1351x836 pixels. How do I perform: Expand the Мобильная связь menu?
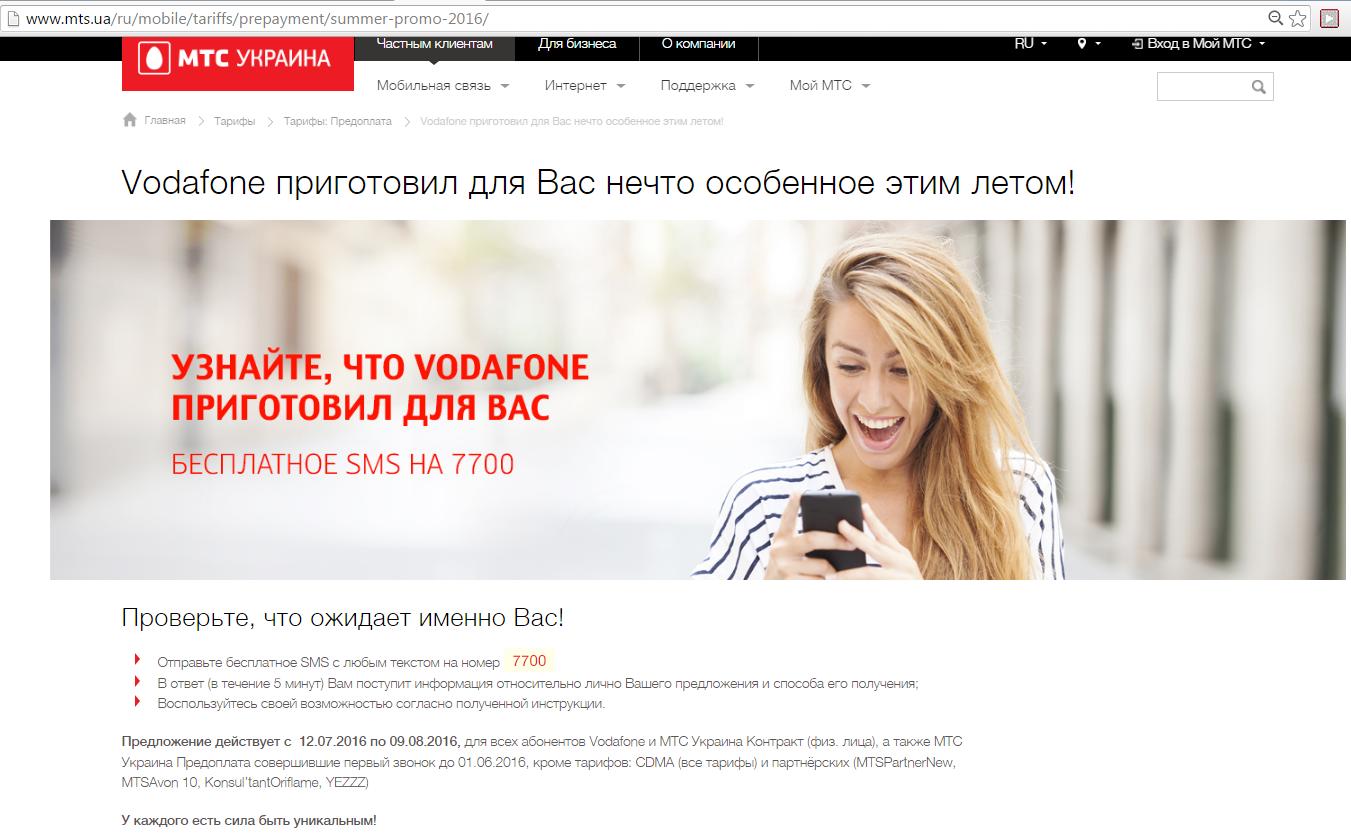pyautogui.click(x=442, y=86)
